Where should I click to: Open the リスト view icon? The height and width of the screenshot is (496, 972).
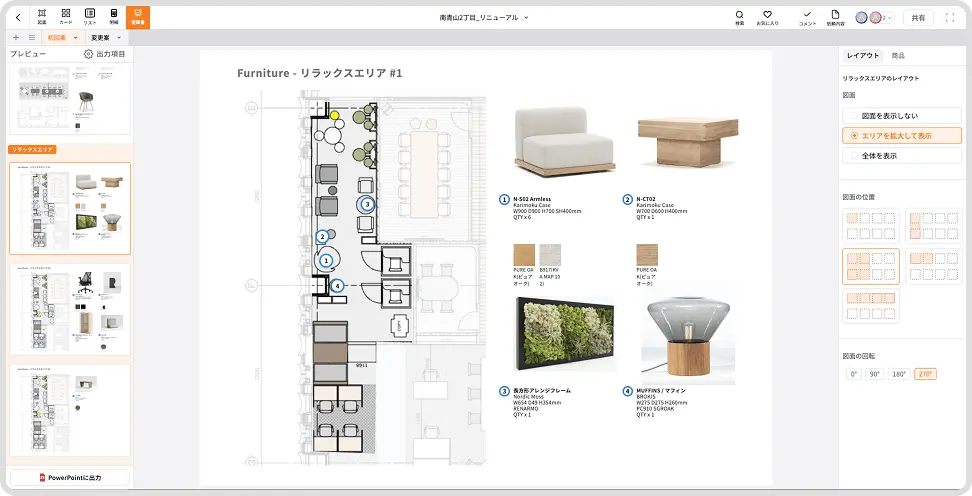(x=90, y=16)
